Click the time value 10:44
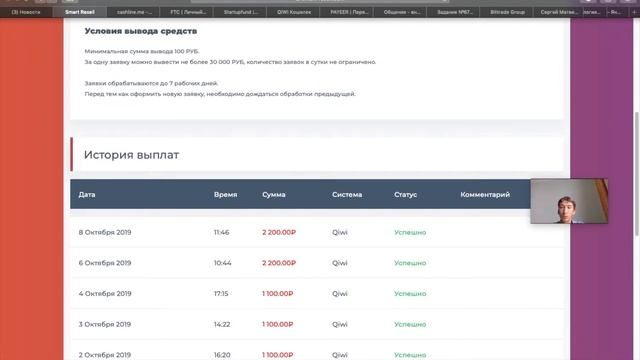Screen dimensions: 640x360 pos(222,263)
